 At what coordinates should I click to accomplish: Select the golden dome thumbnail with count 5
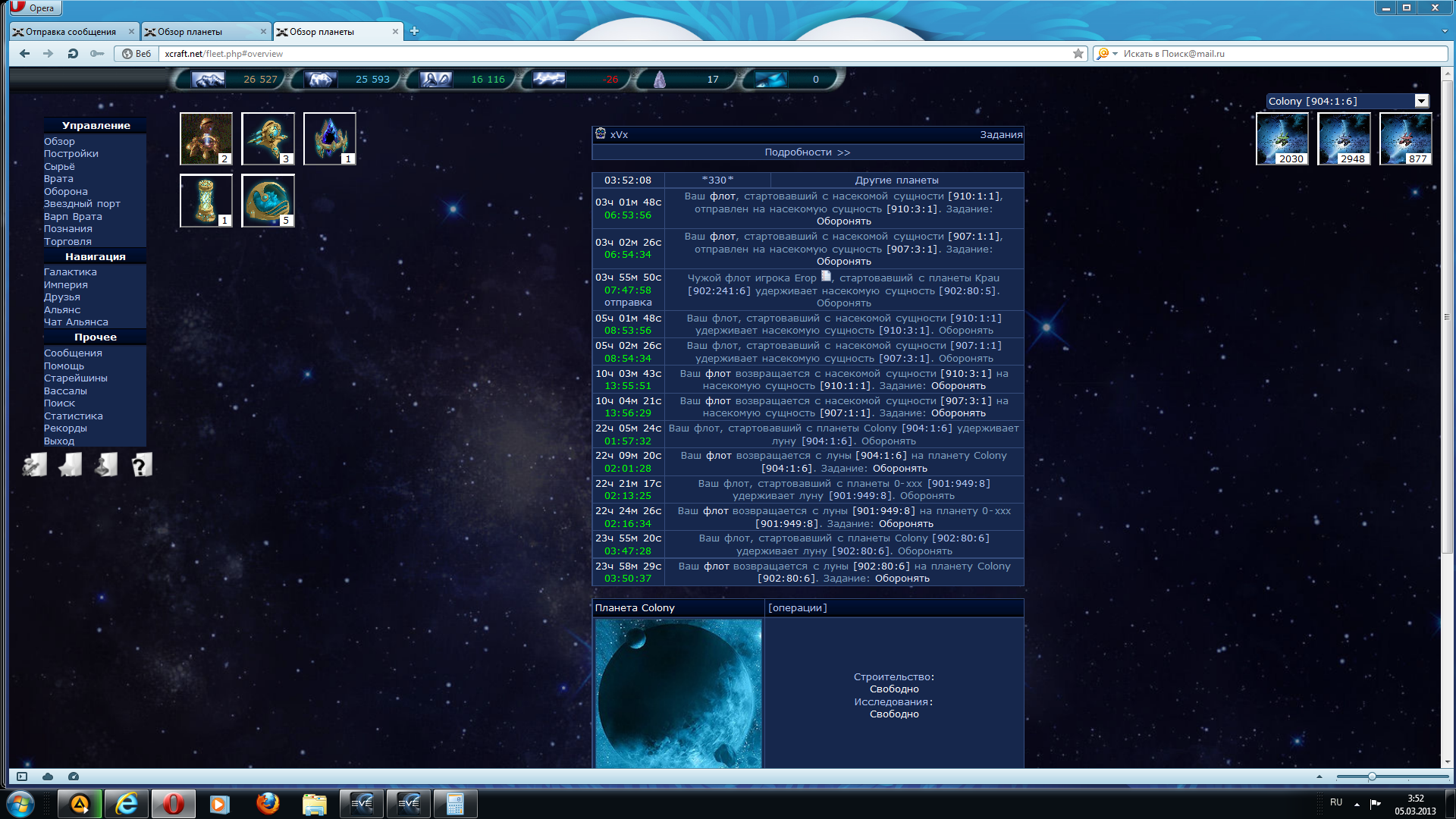pos(268,200)
